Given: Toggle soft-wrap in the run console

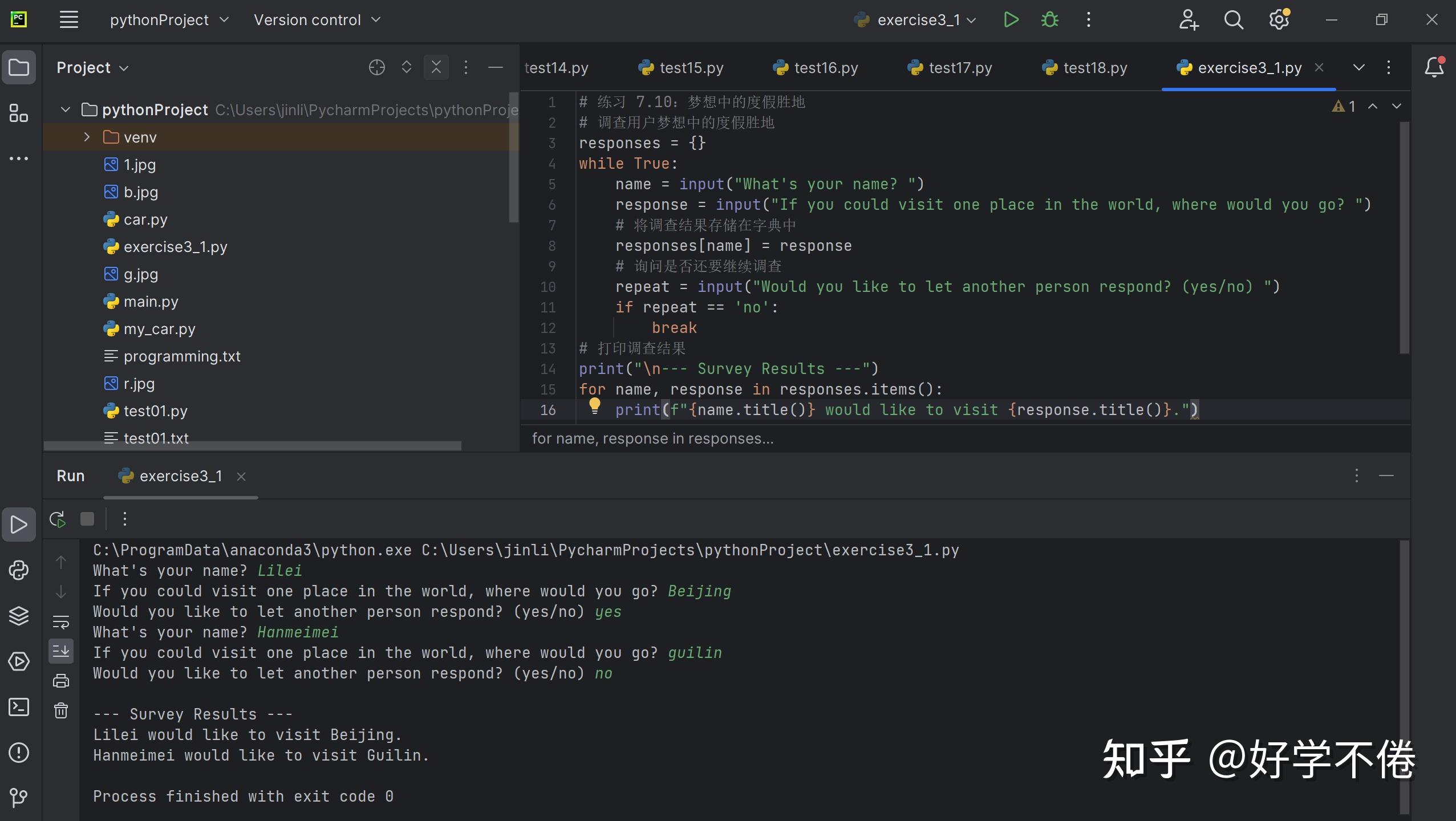Looking at the screenshot, I should (61, 621).
